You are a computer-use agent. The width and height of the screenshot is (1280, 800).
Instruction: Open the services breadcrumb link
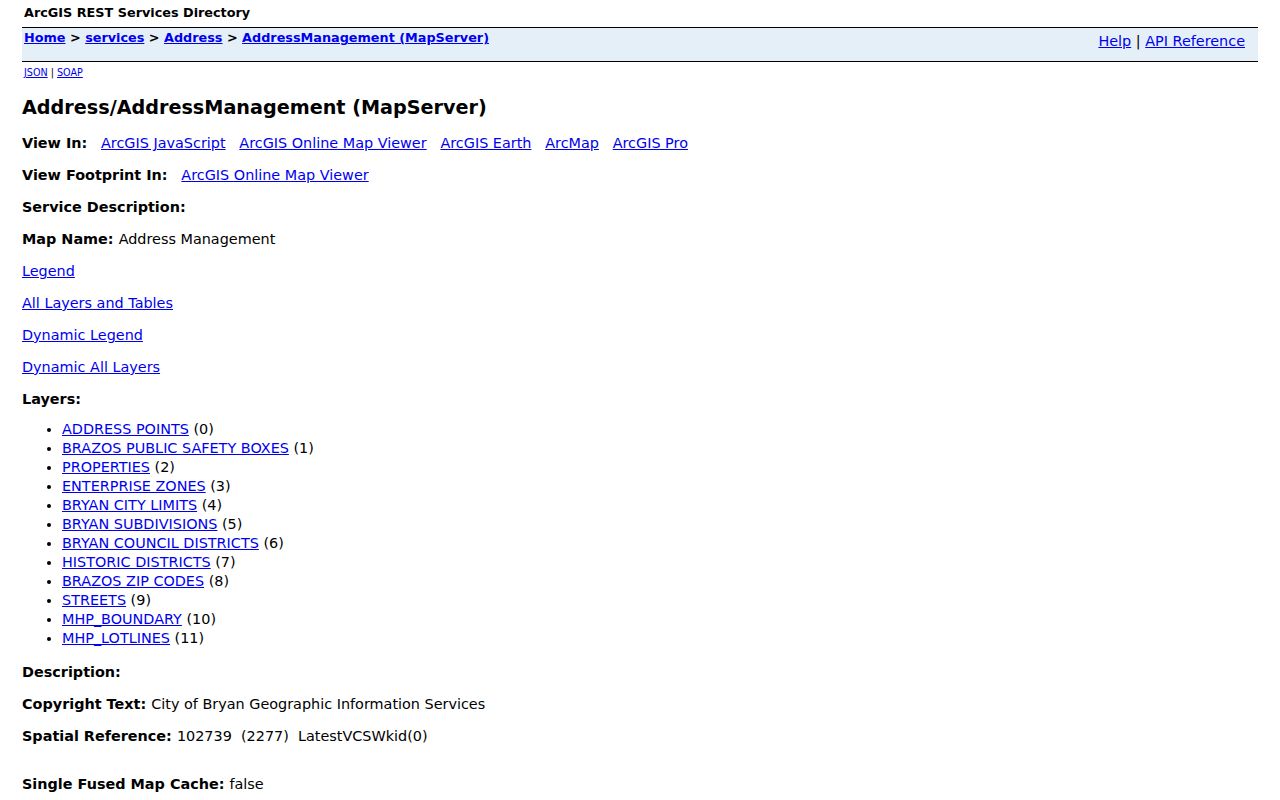[x=115, y=38]
